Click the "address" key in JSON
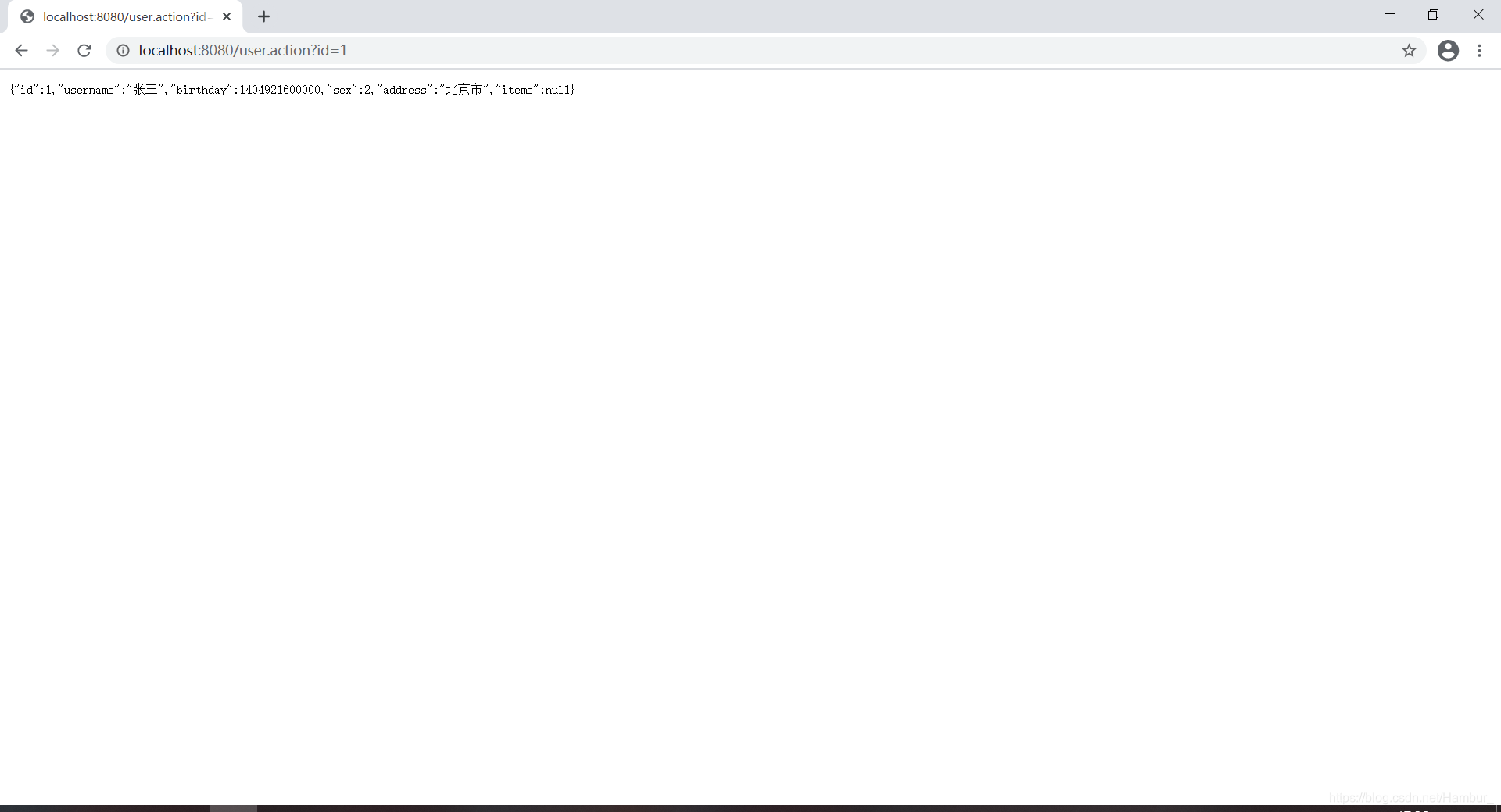The width and height of the screenshot is (1501, 812). [x=405, y=90]
